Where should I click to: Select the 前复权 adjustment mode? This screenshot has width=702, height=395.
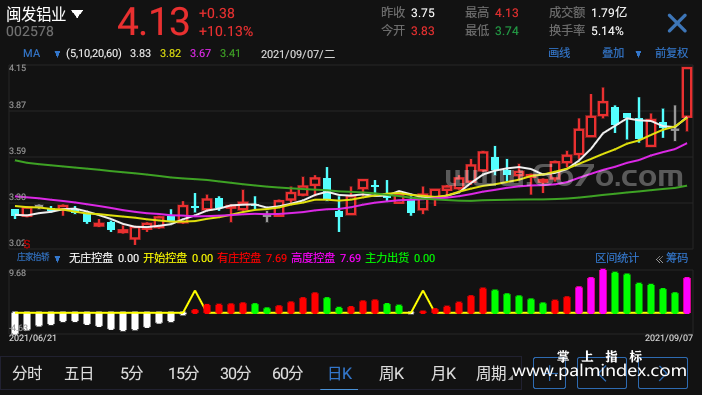[x=671, y=53]
